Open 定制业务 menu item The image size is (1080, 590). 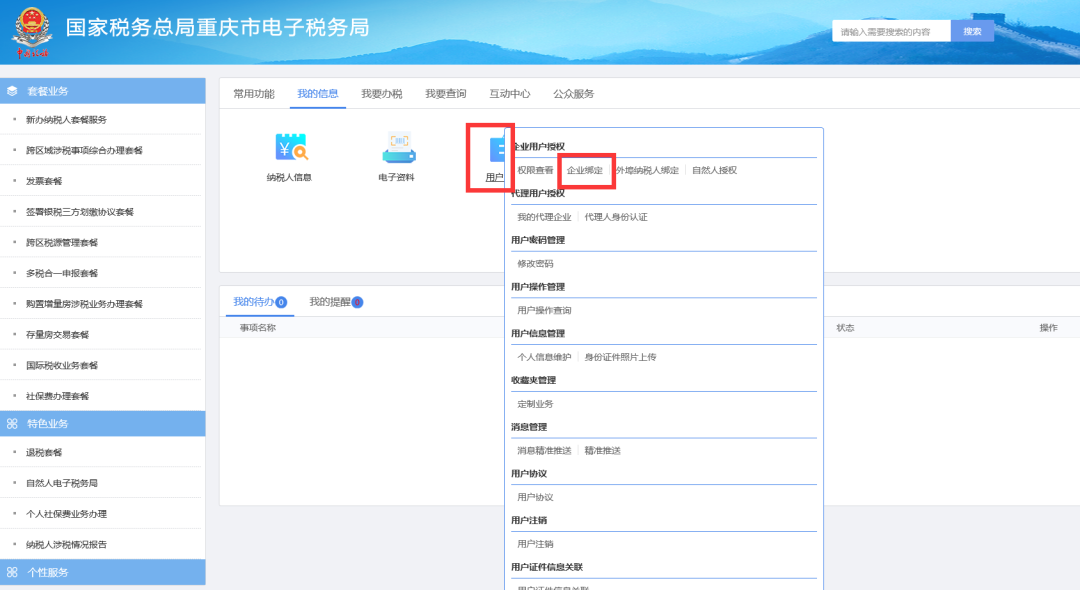[x=535, y=404]
